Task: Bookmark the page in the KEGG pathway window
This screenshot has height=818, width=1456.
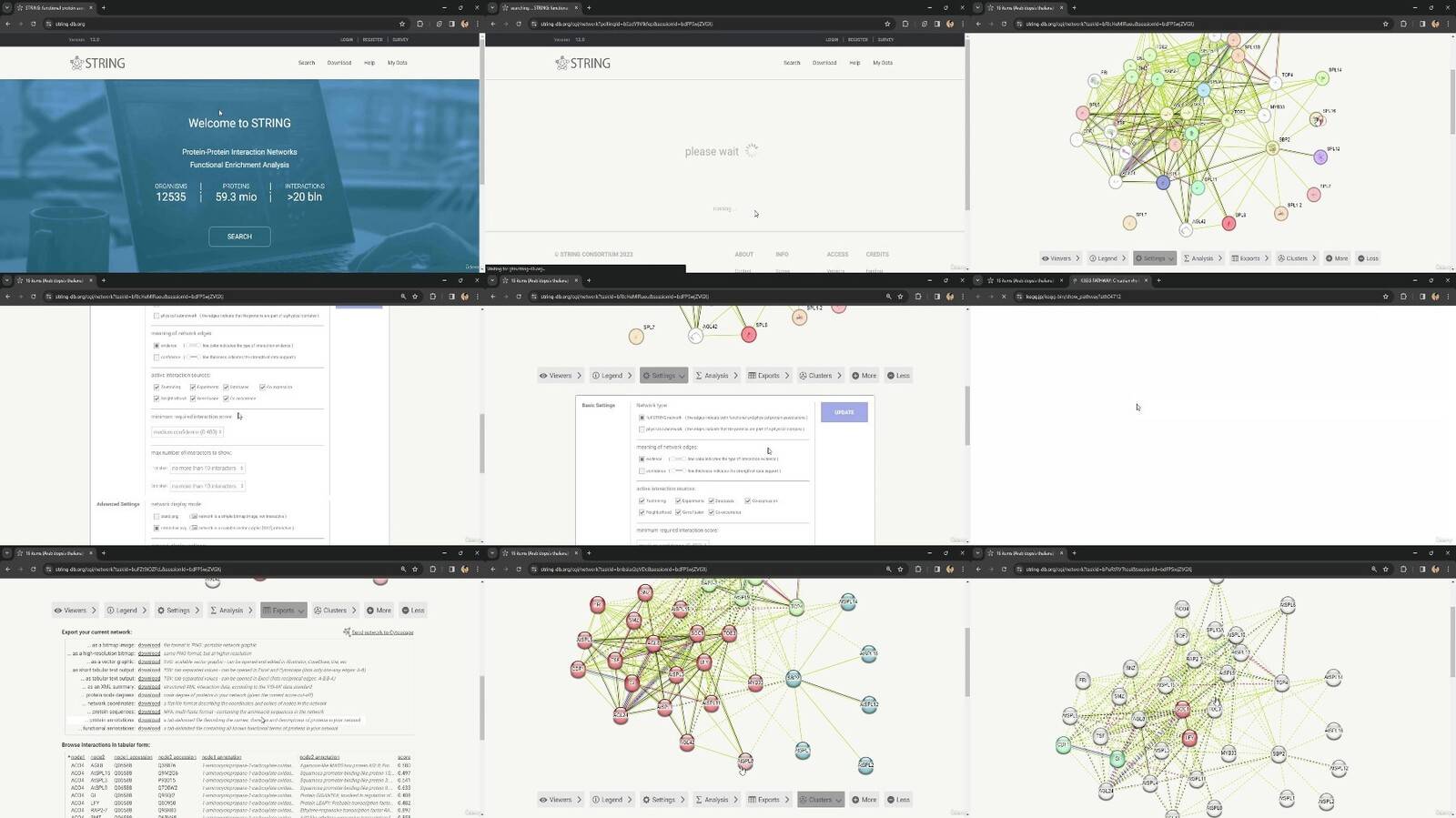Action: click(1386, 297)
